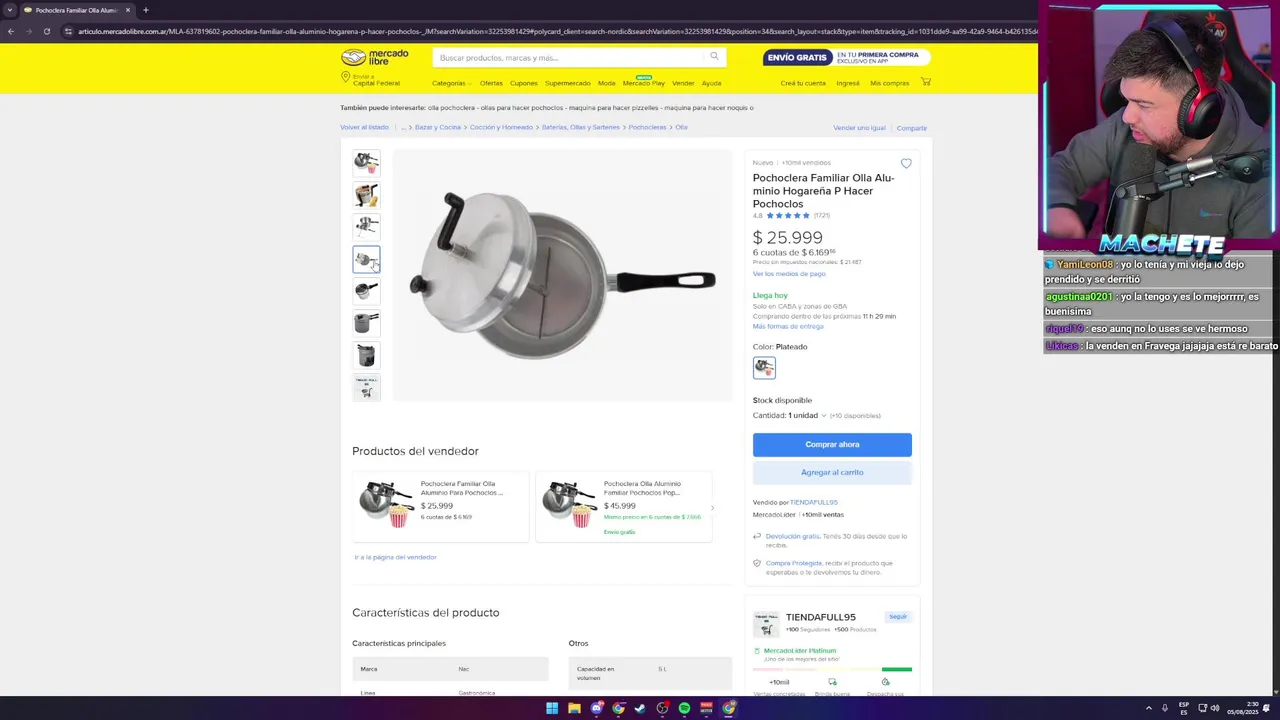Select the seventh product thumbnail
1280x720 pixels.
point(366,355)
